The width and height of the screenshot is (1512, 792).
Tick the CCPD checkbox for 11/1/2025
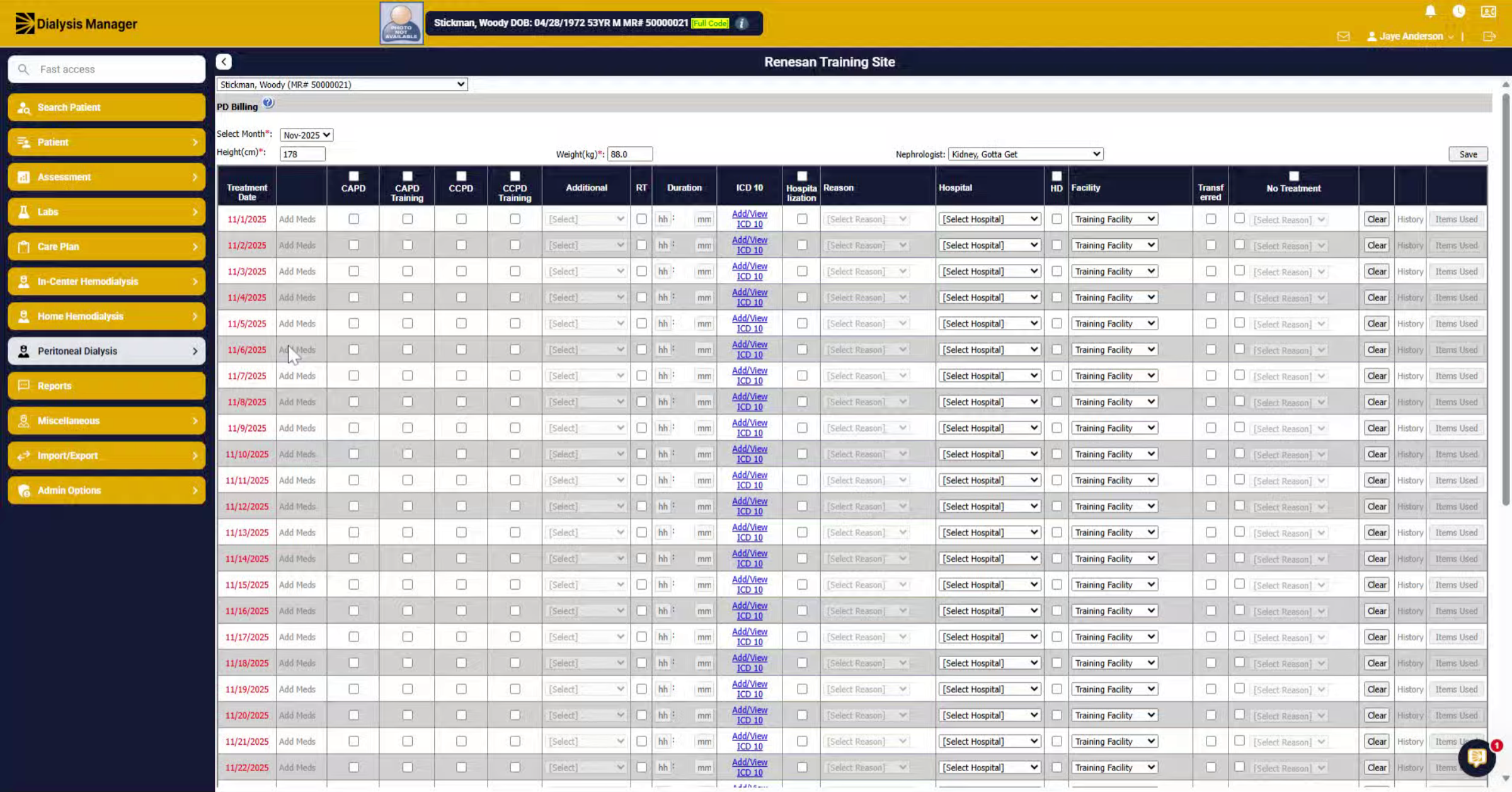pos(461,219)
